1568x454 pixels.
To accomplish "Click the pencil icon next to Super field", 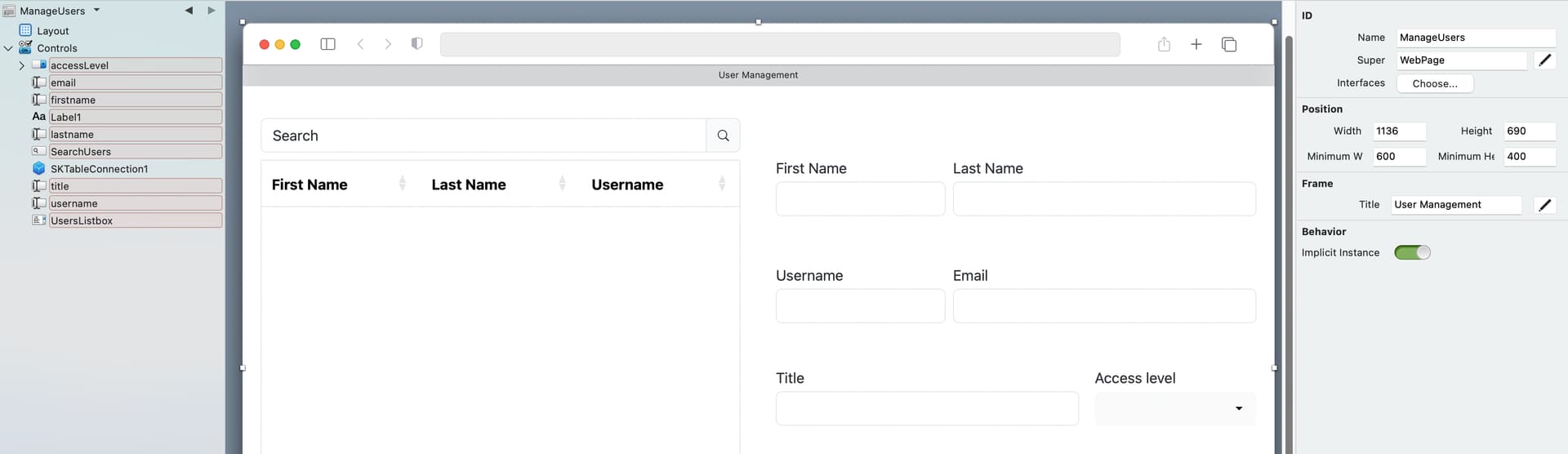I will [x=1544, y=60].
